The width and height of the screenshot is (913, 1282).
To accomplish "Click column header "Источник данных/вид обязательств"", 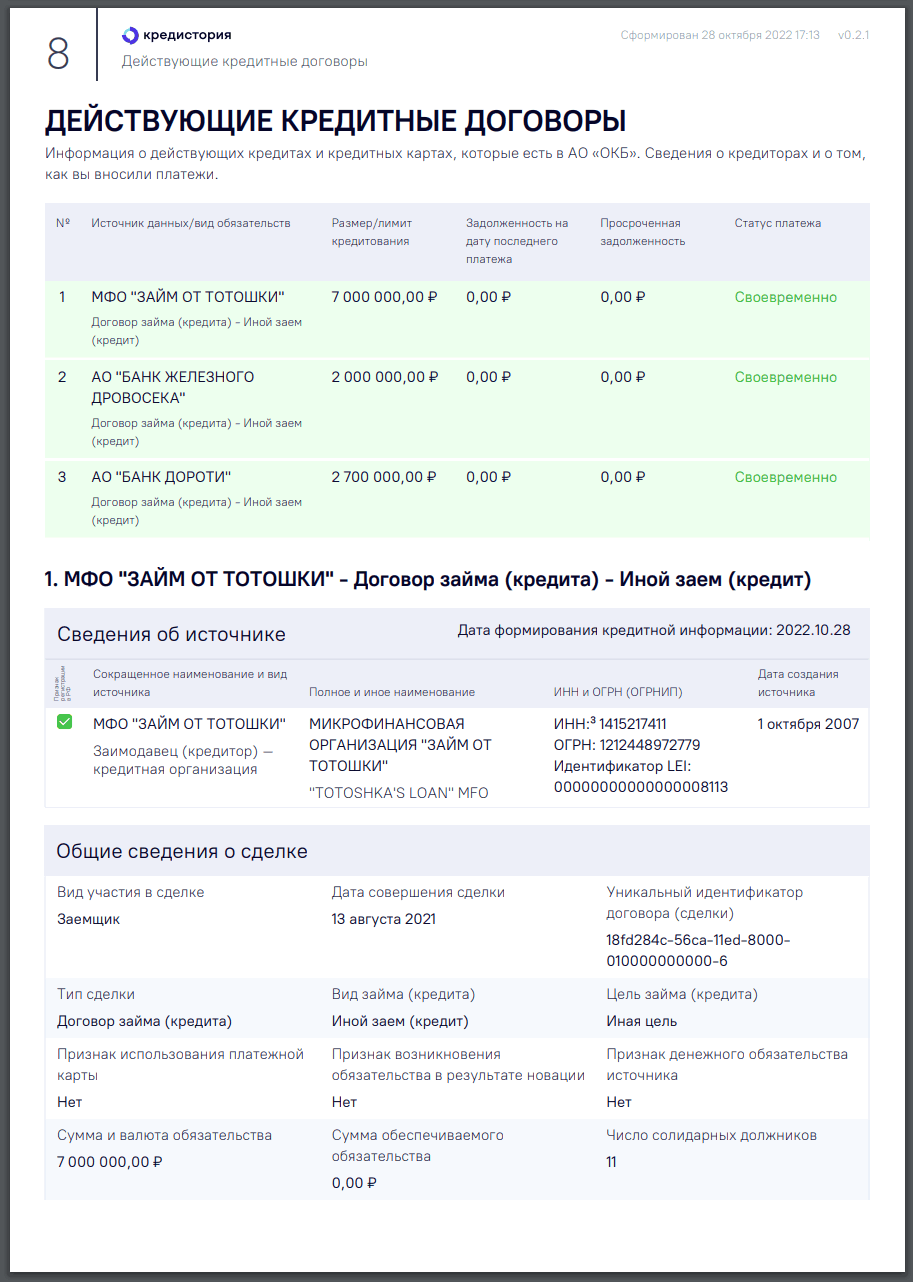I will click(x=191, y=223).
